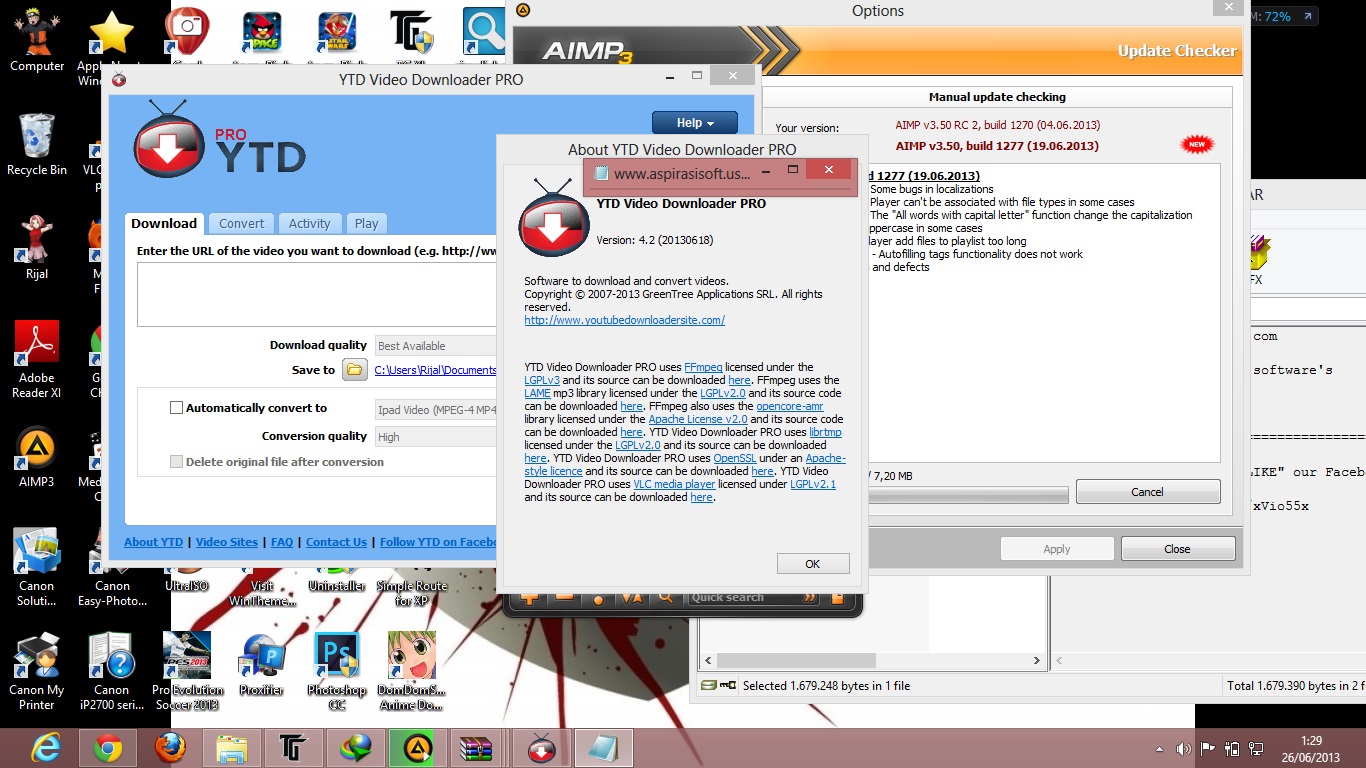Click the About YTD footer link
1366x768 pixels.
tap(154, 542)
